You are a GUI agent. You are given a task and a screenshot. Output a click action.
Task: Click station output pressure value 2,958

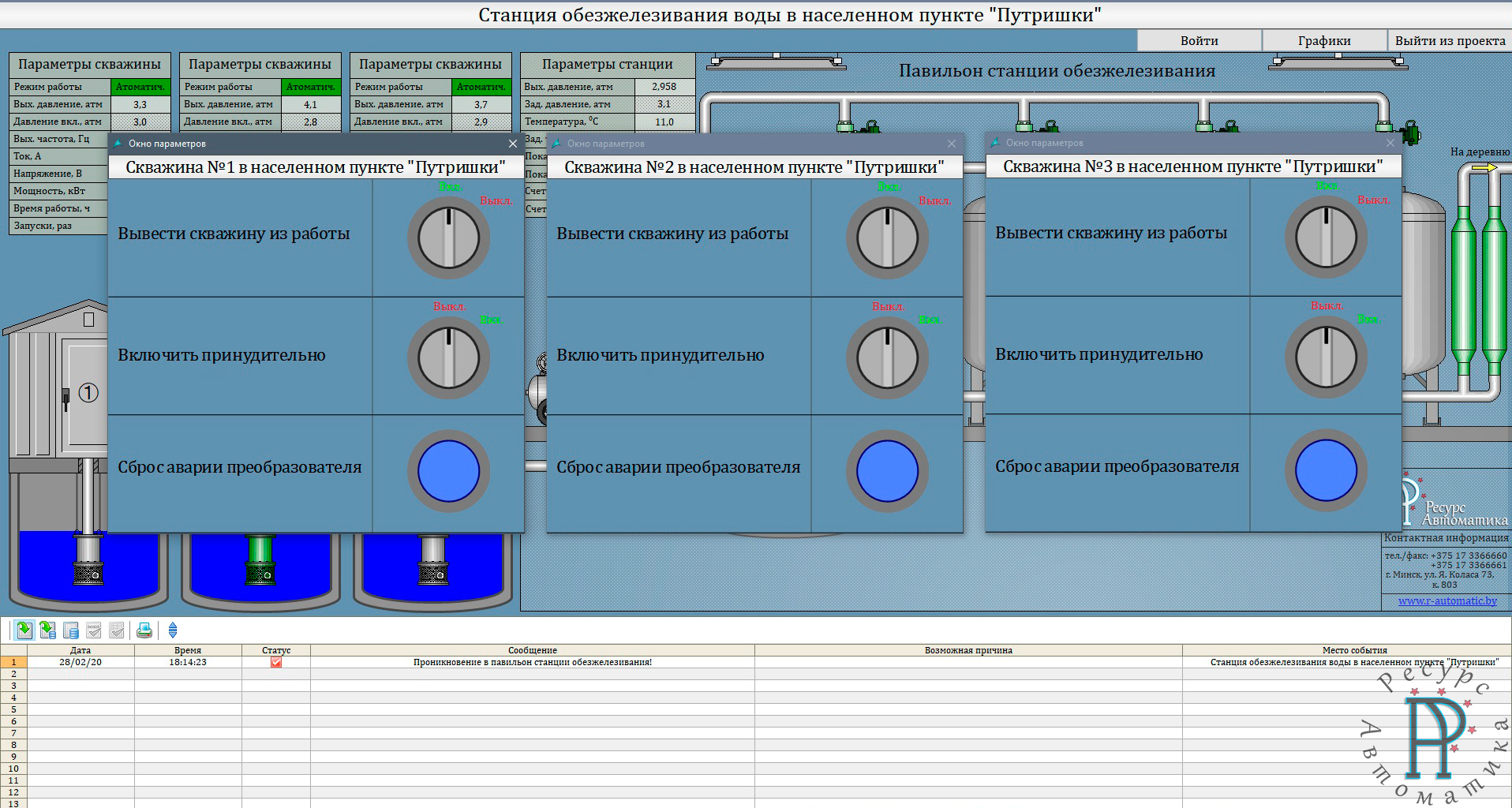[x=664, y=87]
